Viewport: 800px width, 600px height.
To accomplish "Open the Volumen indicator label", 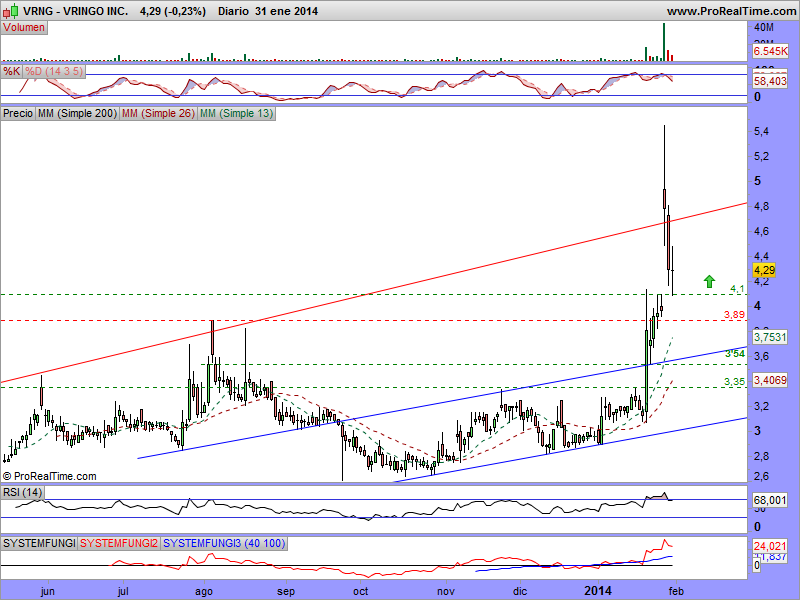I will [24, 28].
